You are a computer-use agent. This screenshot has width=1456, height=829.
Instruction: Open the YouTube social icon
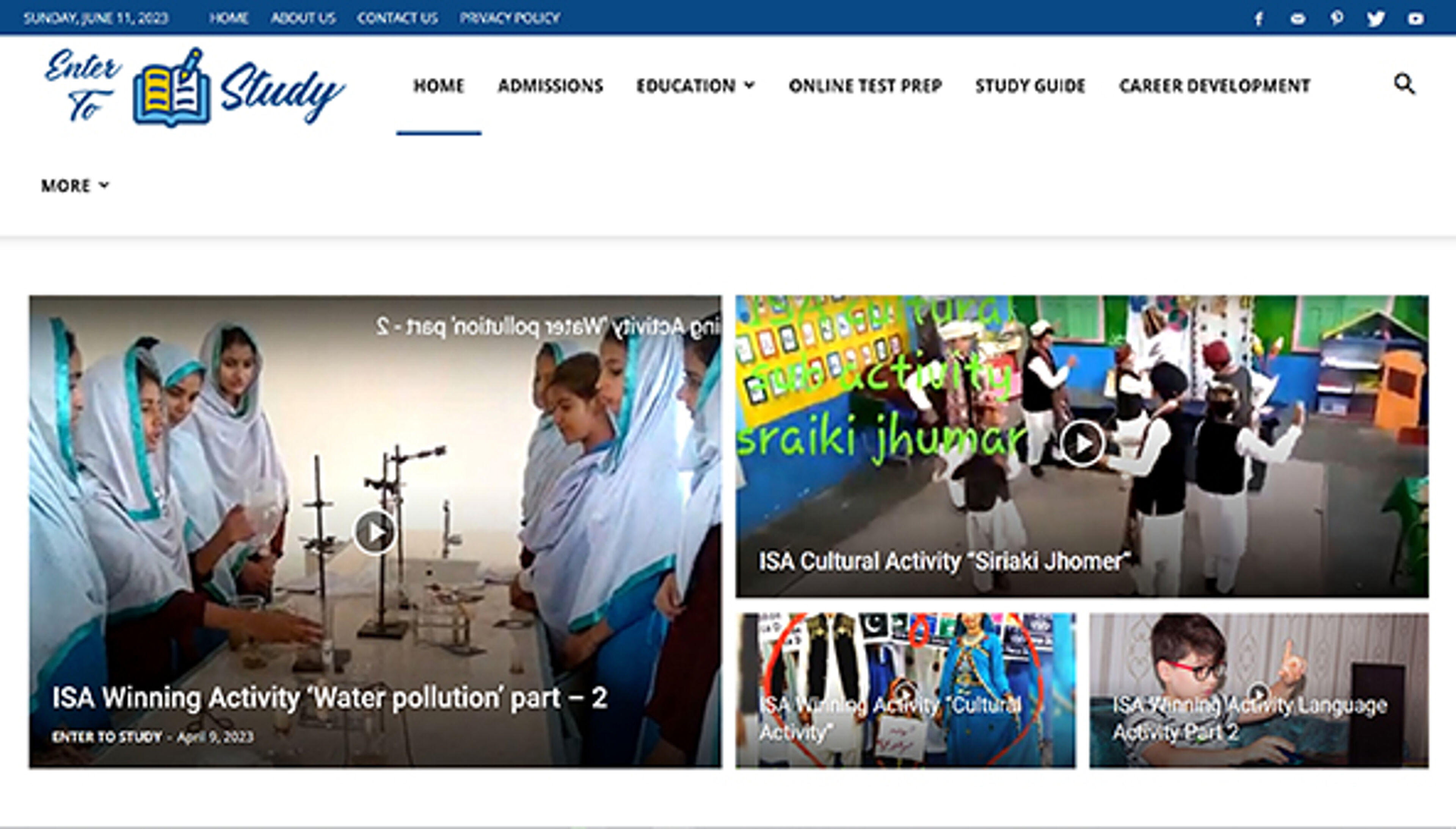pyautogui.click(x=1415, y=19)
